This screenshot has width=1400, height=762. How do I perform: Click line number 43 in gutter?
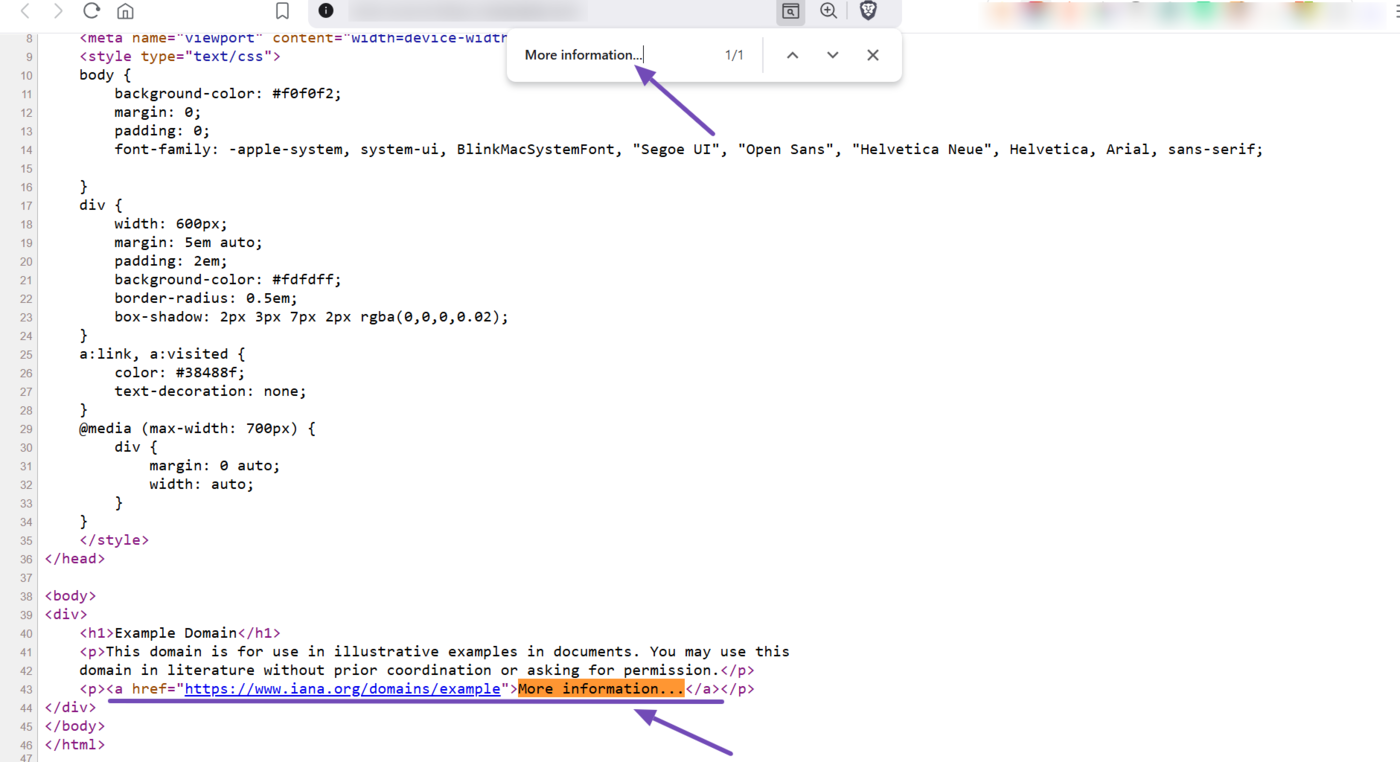[26, 689]
